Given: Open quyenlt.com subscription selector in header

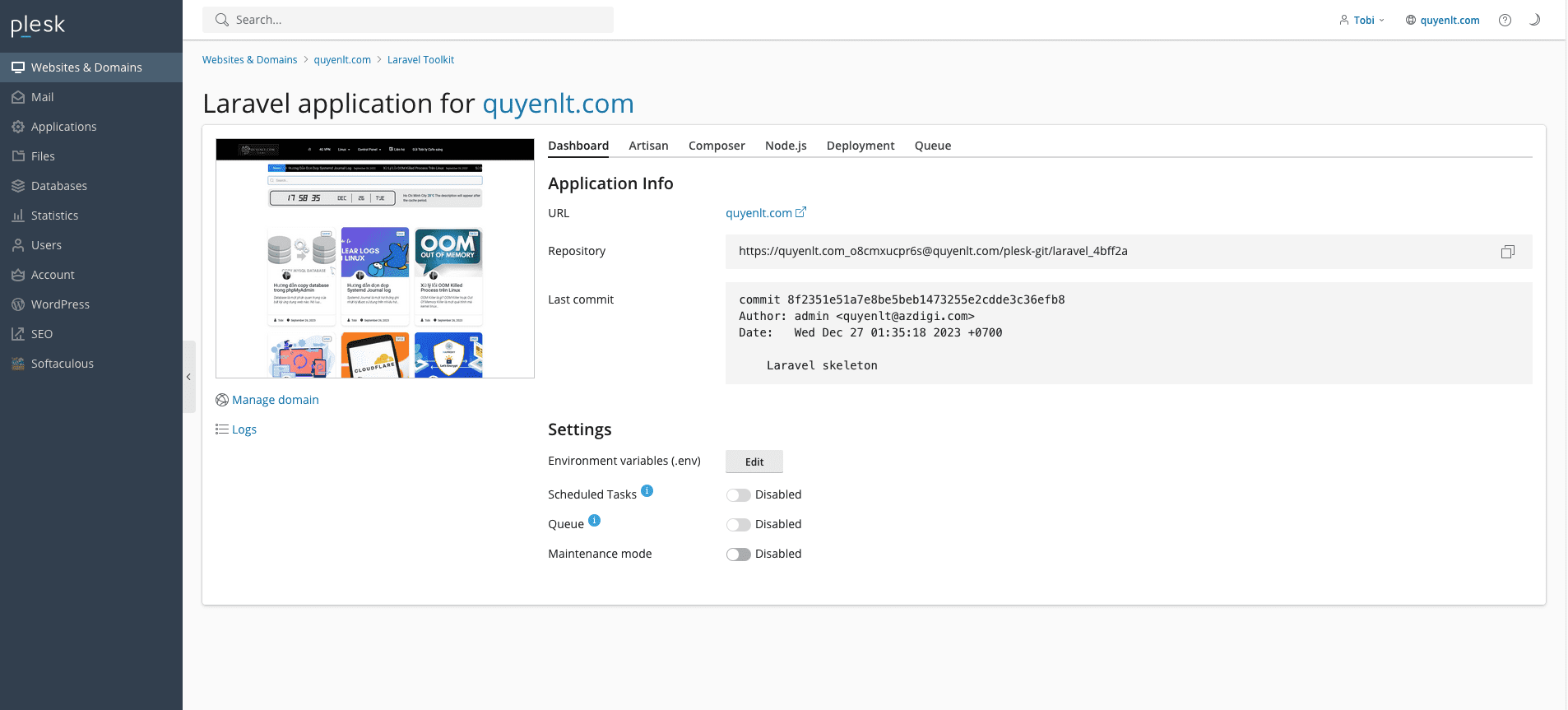Looking at the screenshot, I should tap(1442, 21).
